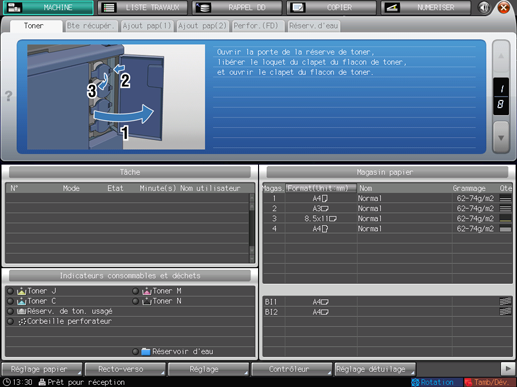Click Format(Unit:mm) column header
This screenshot has height=387, width=517.
pyautogui.click(x=321, y=188)
